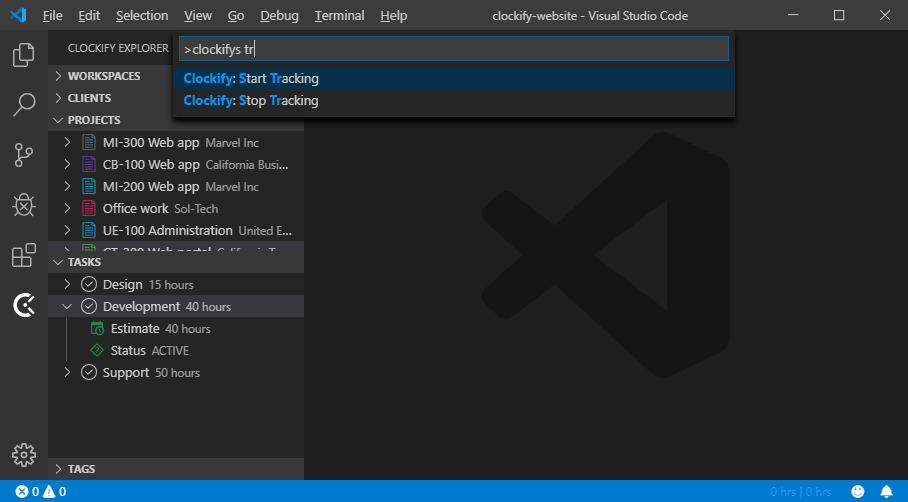The width and height of the screenshot is (908, 502).
Task: Select the Status ACTIVE row
Action: [176, 350]
